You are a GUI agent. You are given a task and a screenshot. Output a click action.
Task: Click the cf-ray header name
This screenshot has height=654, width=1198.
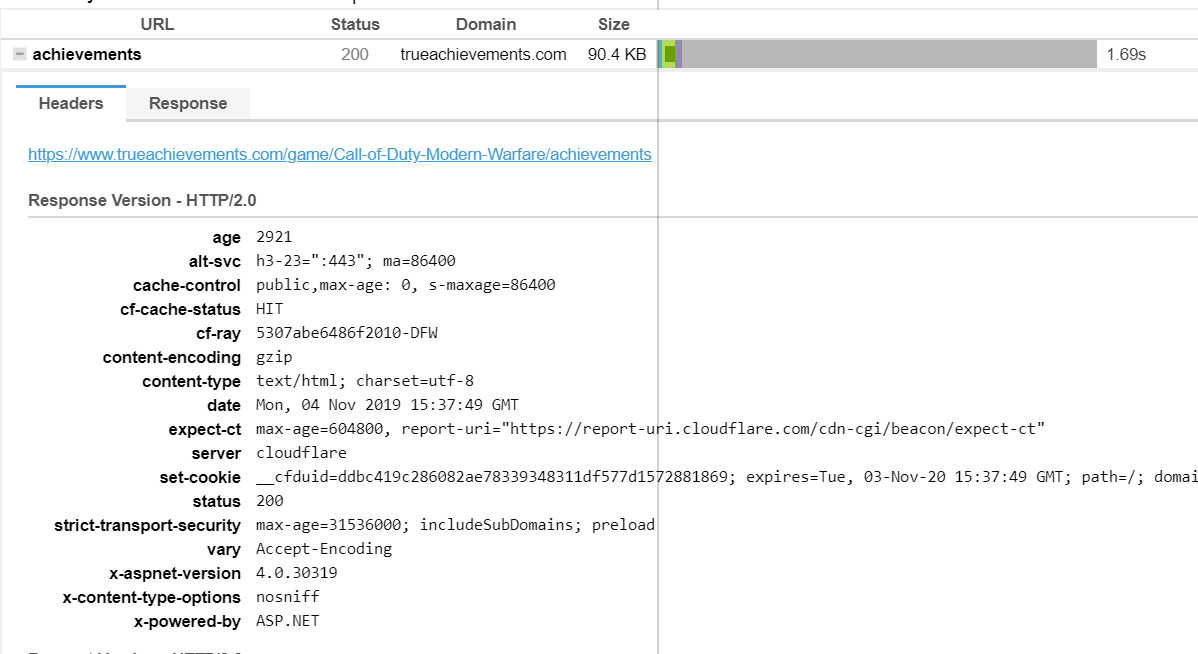pos(219,333)
